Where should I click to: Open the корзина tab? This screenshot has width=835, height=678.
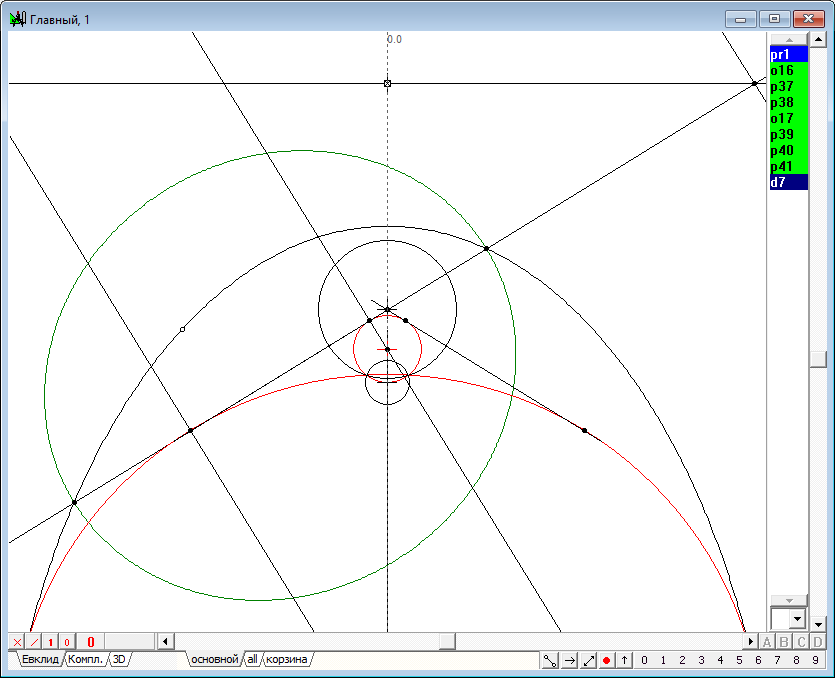(286, 659)
